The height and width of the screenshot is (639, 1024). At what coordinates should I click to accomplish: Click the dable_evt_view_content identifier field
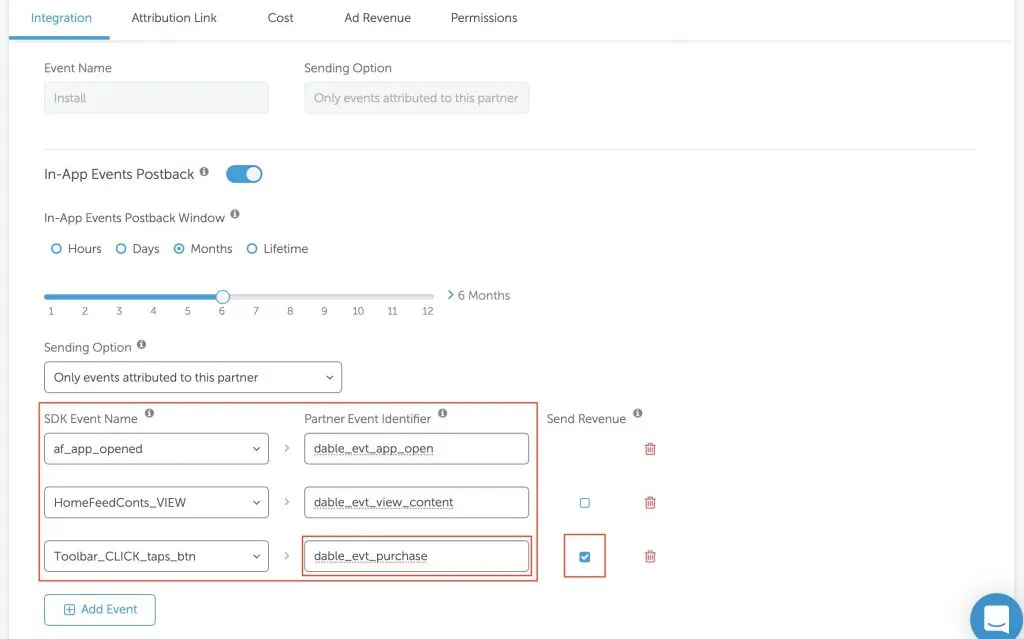point(416,503)
